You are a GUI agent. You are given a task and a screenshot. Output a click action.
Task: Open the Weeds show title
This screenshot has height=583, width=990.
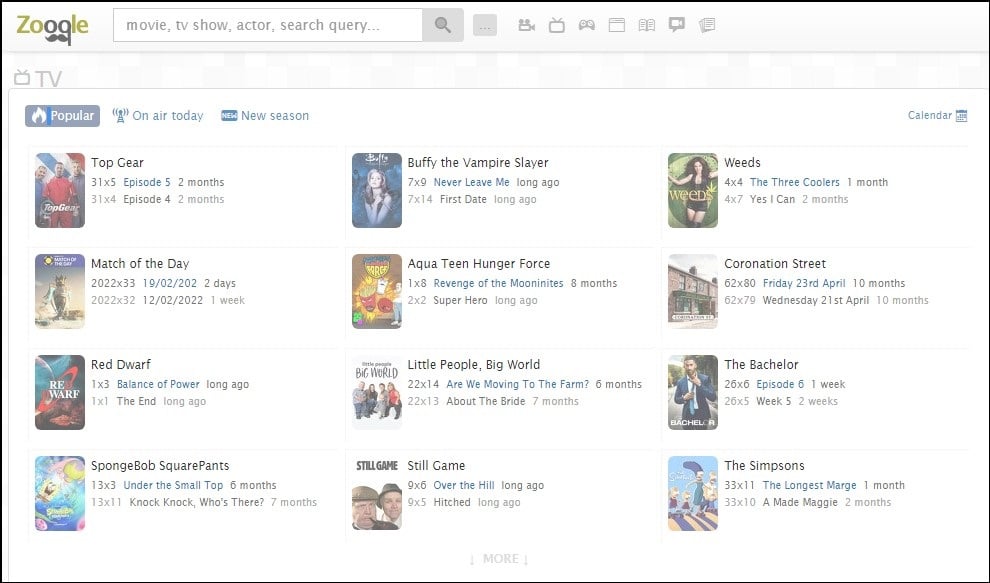(742, 162)
